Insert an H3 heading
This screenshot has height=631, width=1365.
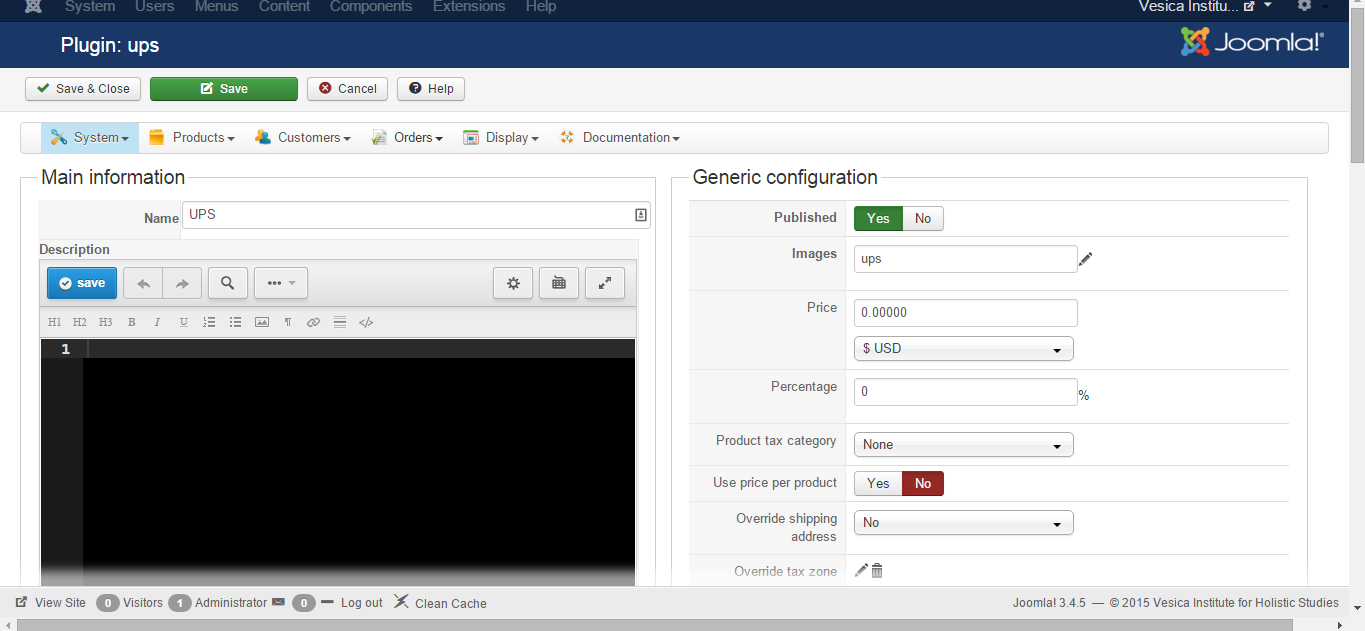click(106, 322)
